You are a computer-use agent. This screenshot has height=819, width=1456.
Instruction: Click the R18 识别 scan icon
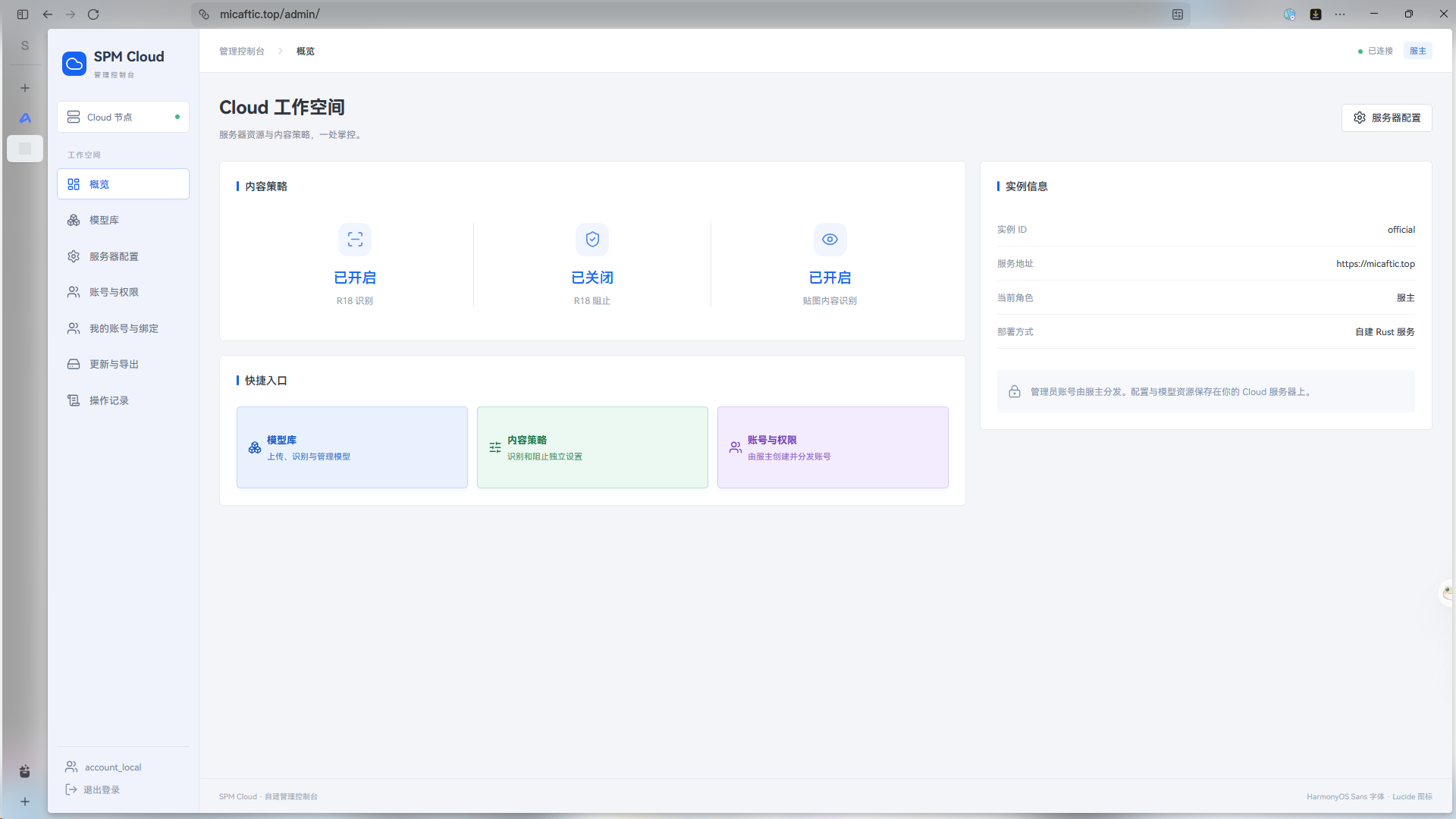click(x=355, y=240)
